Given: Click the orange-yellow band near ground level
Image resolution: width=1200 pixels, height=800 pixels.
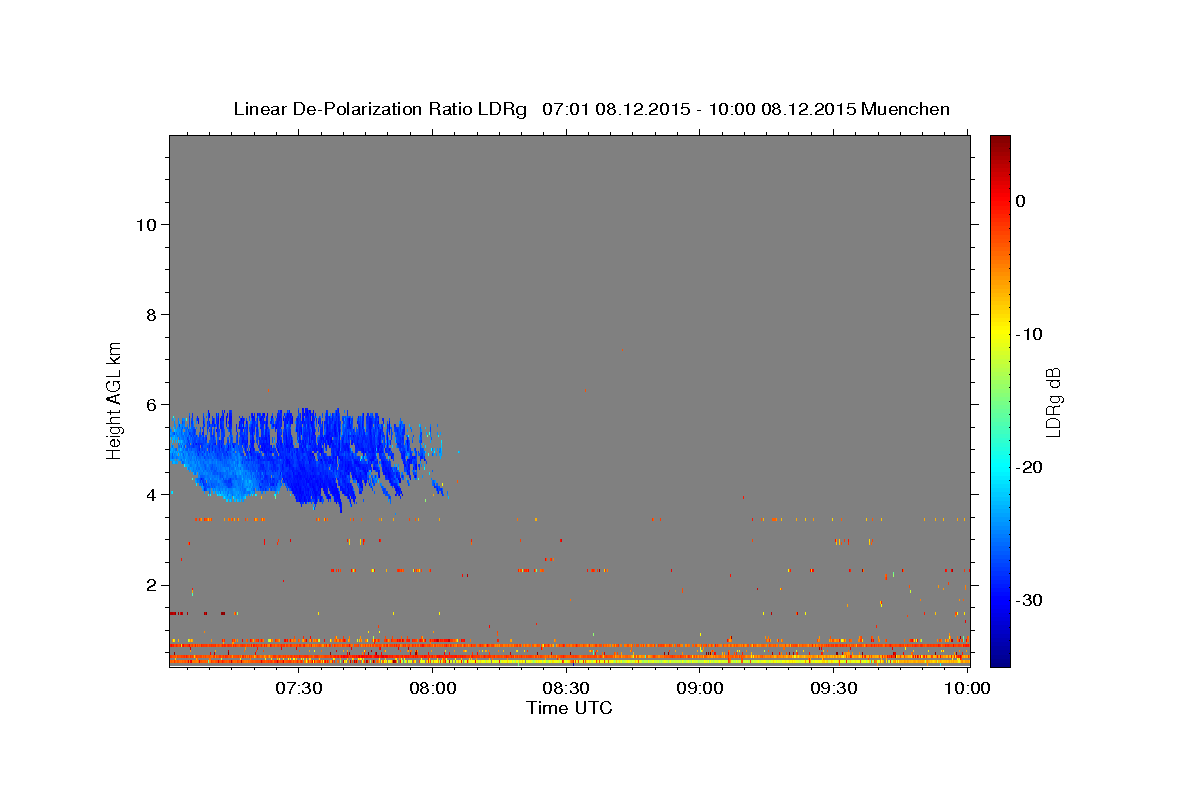Looking at the screenshot, I should pyautogui.click(x=569, y=660).
